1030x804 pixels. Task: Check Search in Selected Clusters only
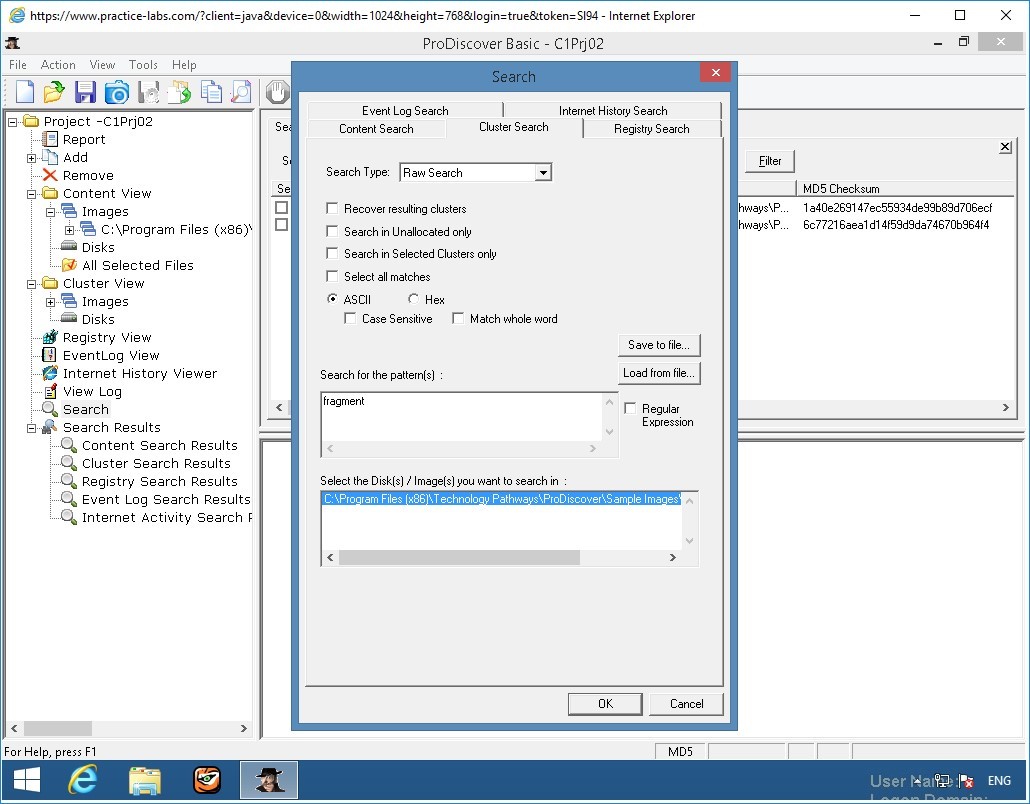332,254
